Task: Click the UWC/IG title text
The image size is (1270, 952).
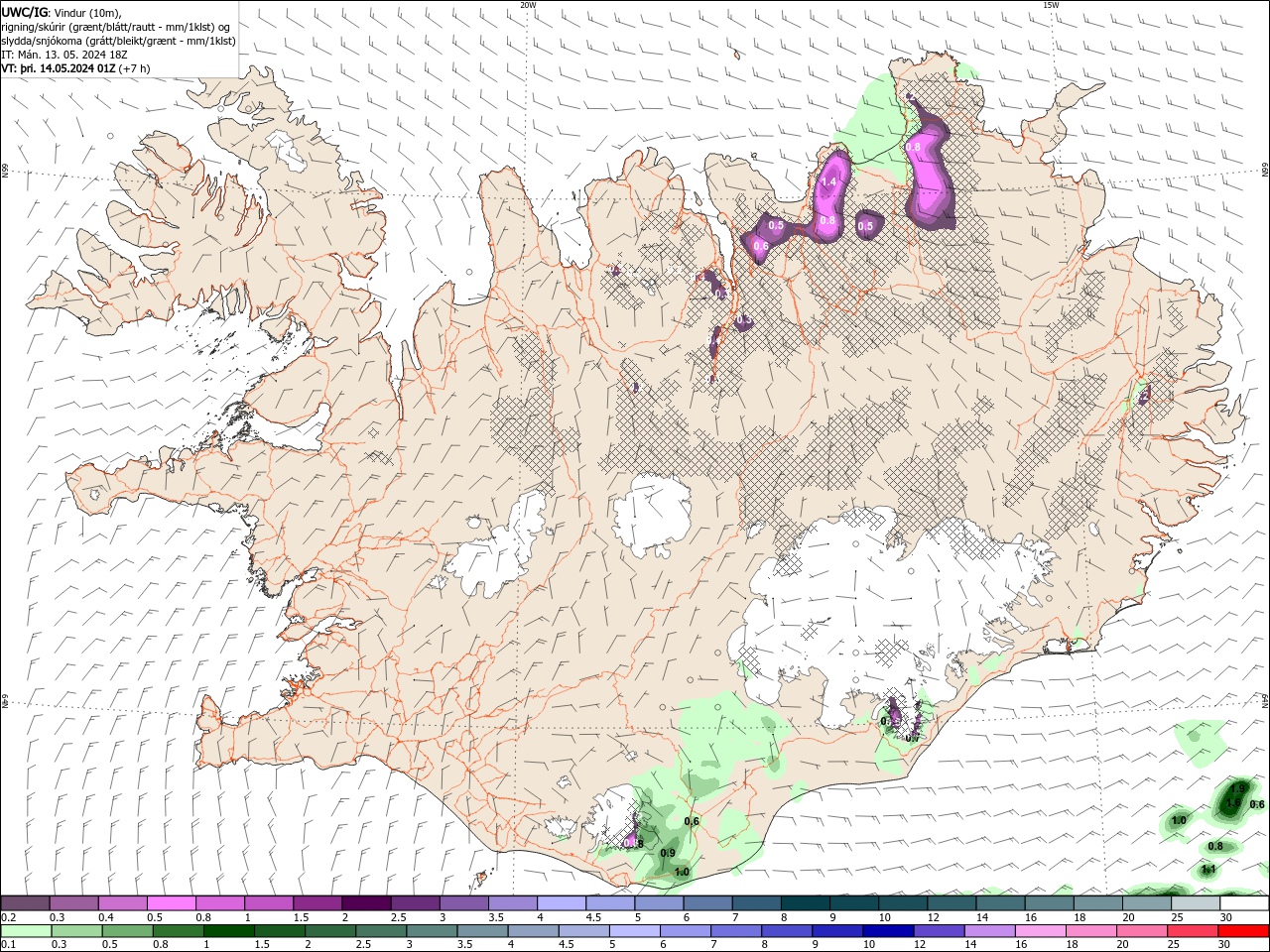Action: point(24,12)
